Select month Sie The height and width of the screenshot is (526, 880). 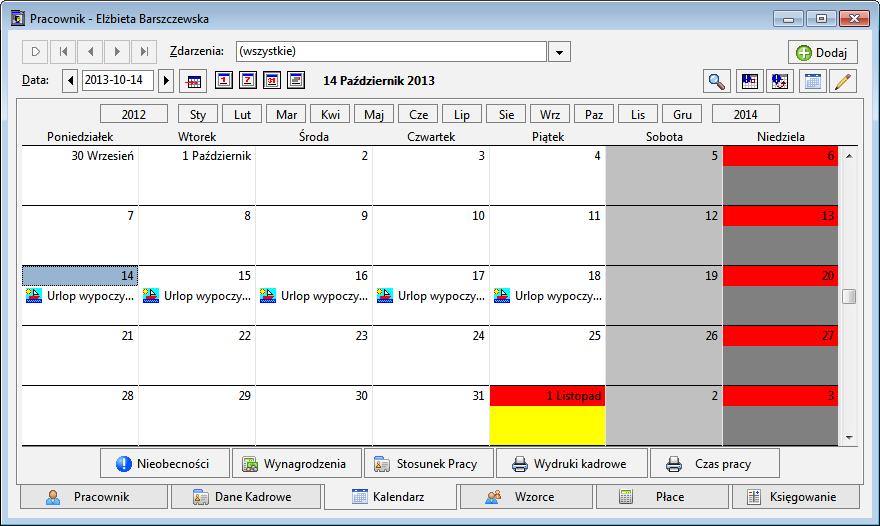(506, 114)
